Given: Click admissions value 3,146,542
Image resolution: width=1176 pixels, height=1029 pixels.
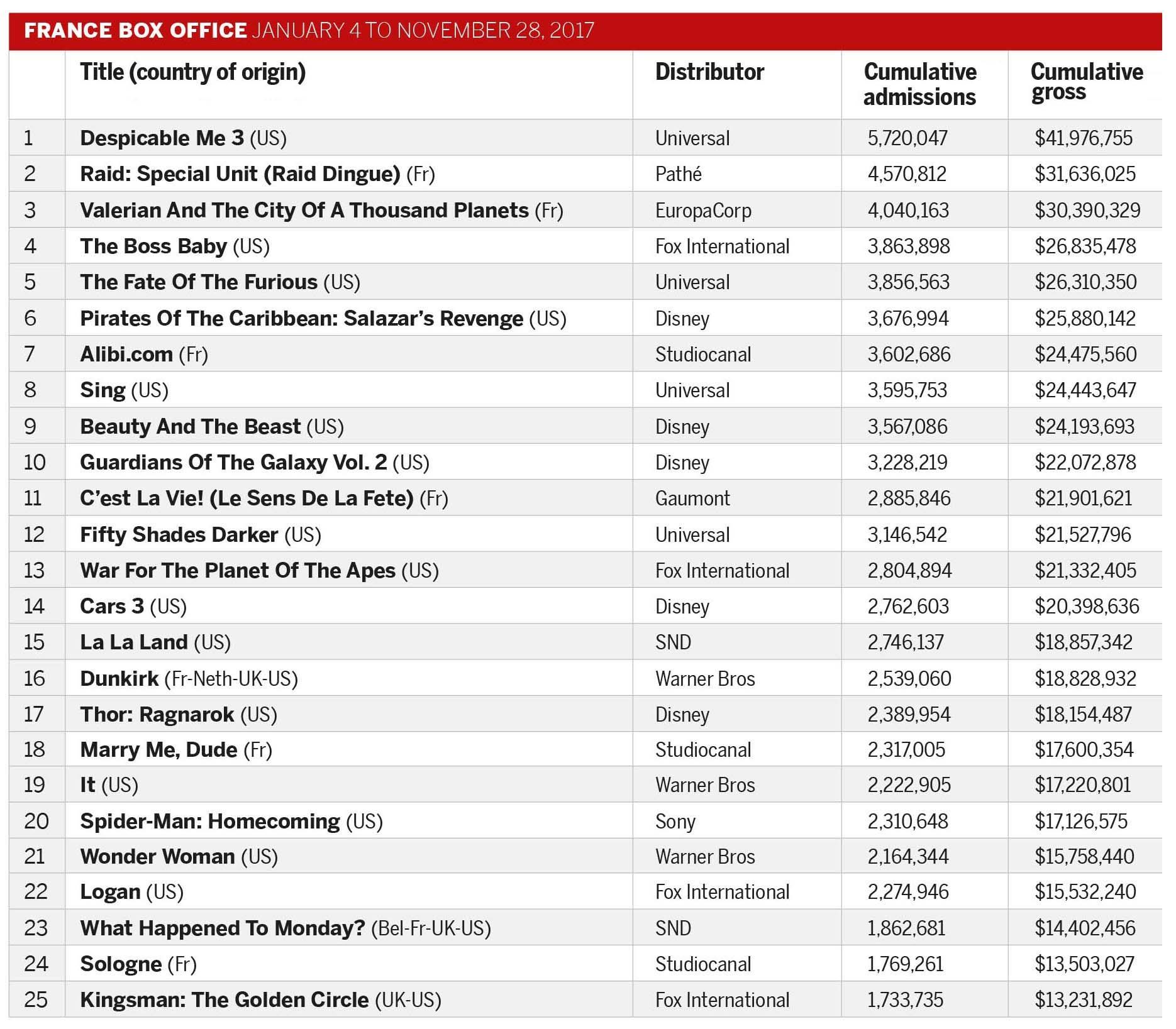Looking at the screenshot, I should click(907, 534).
